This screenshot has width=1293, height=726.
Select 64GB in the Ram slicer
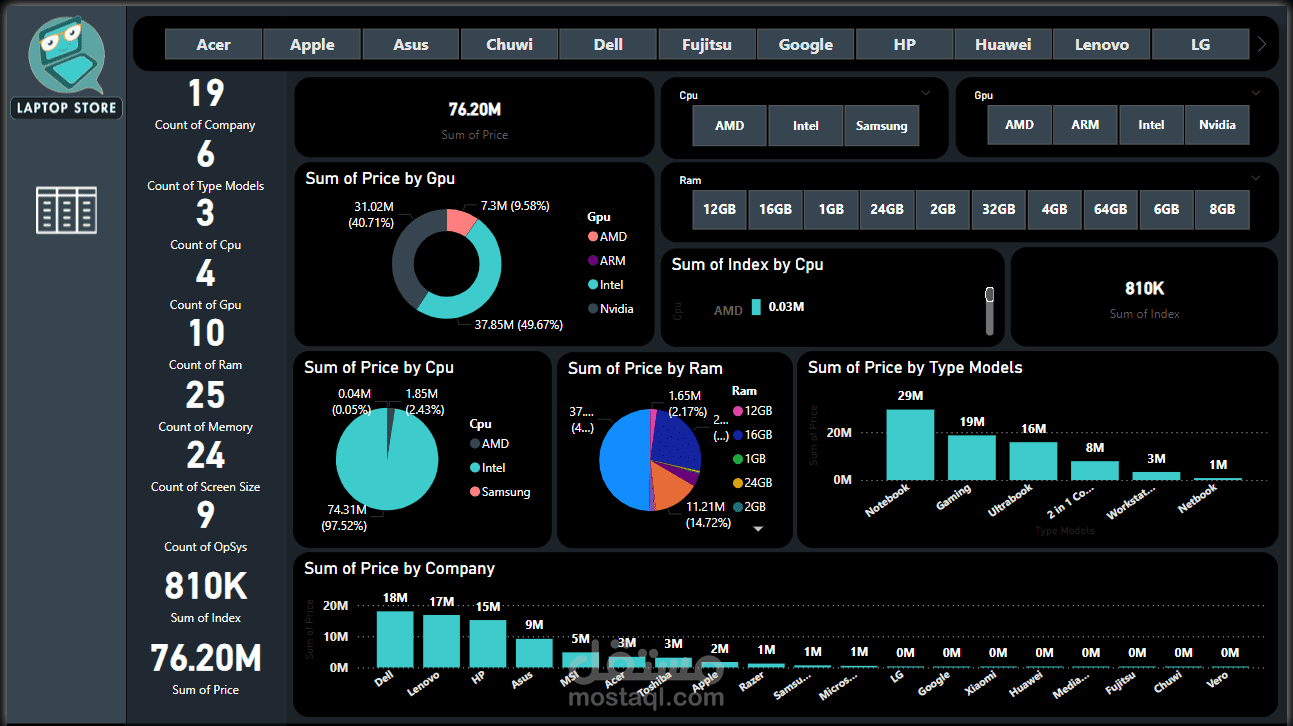(1110, 210)
